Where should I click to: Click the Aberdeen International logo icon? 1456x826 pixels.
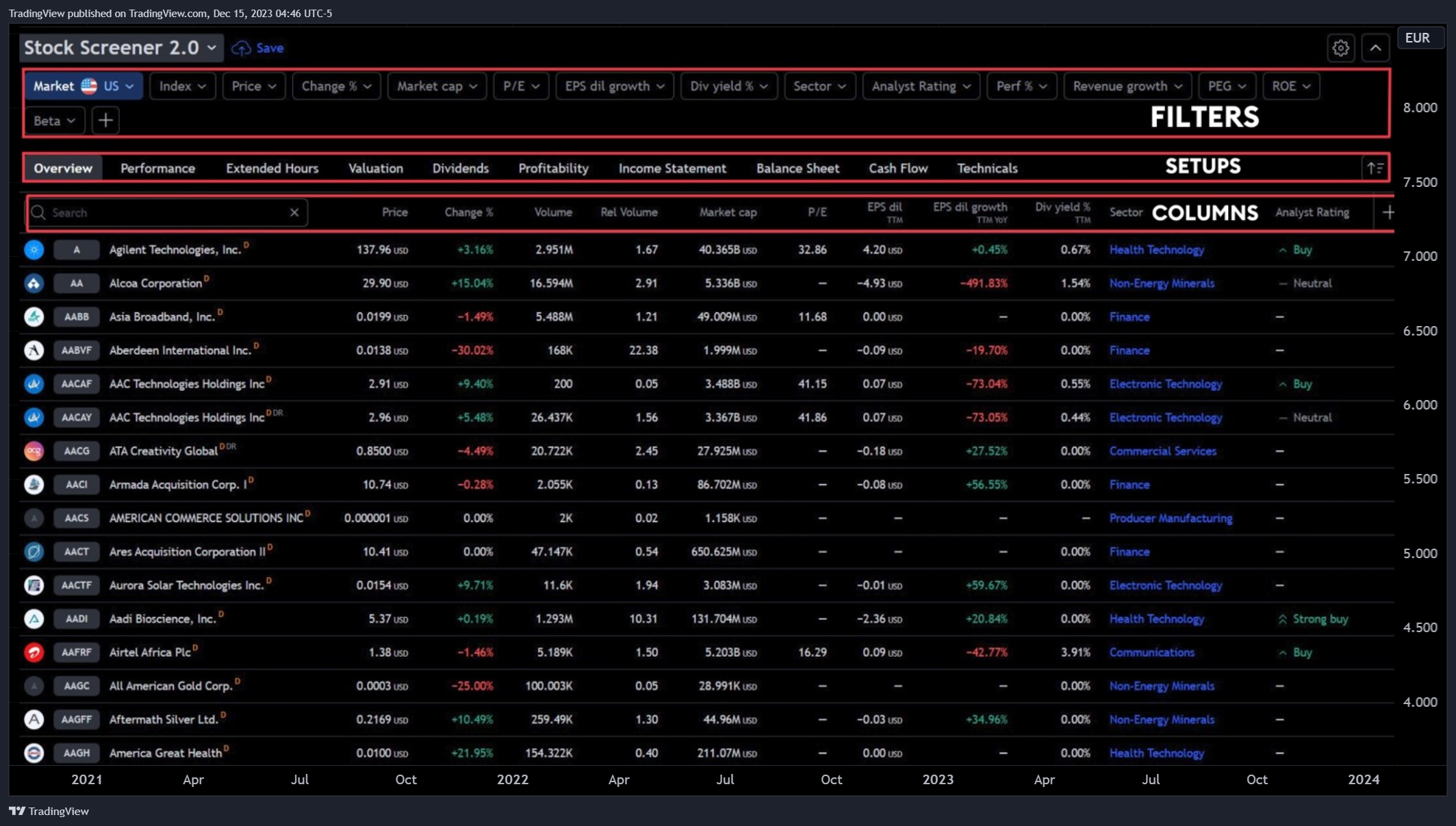[x=34, y=351]
